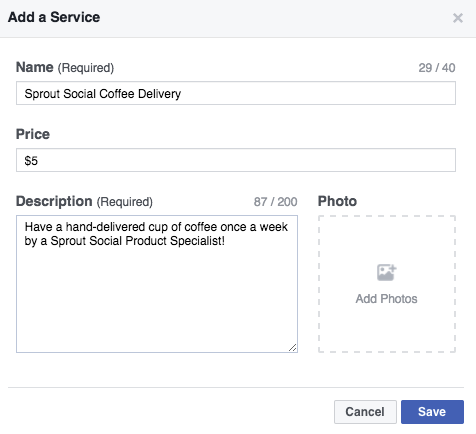Click into the Price field showing $5
Image resolution: width=476 pixels, height=434 pixels.
(236, 160)
